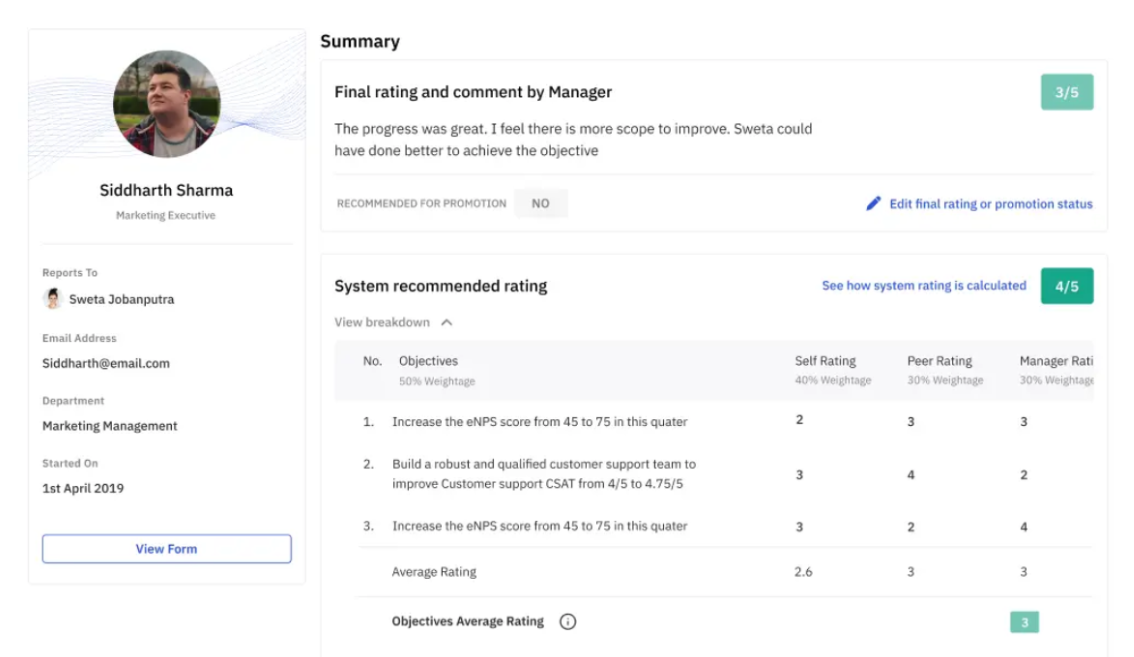1134x657 pixels.
Task: Click Sweta Jobanputra's small avatar
Action: pyautogui.click(x=52, y=298)
